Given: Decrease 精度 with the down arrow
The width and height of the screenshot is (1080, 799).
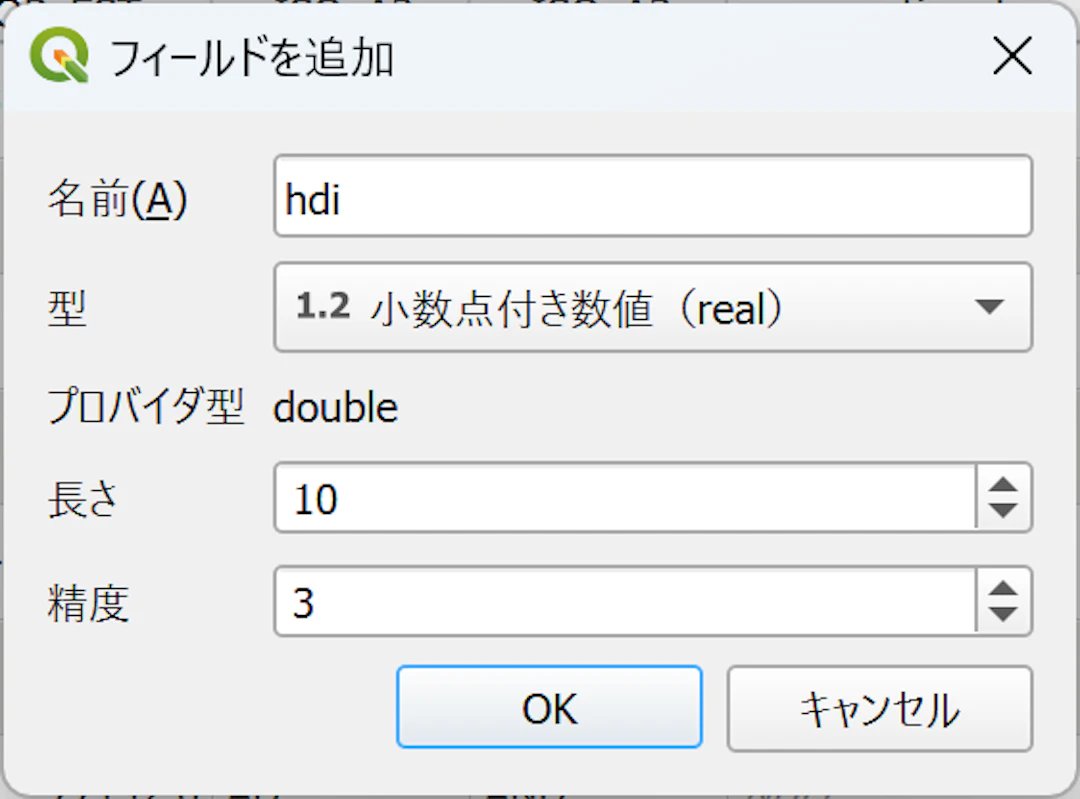Looking at the screenshot, I should tap(1003, 614).
